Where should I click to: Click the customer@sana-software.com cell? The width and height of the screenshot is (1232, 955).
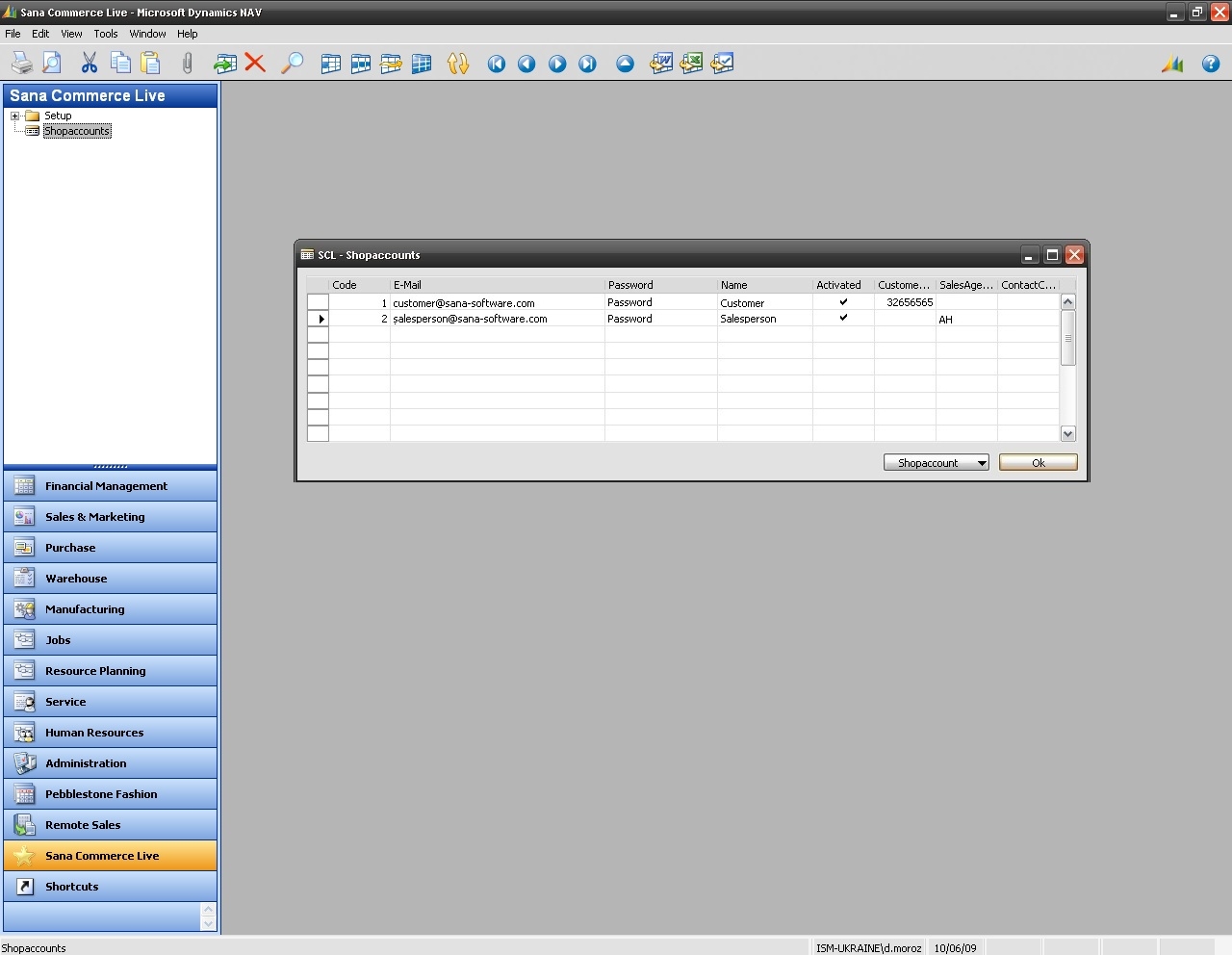point(498,302)
